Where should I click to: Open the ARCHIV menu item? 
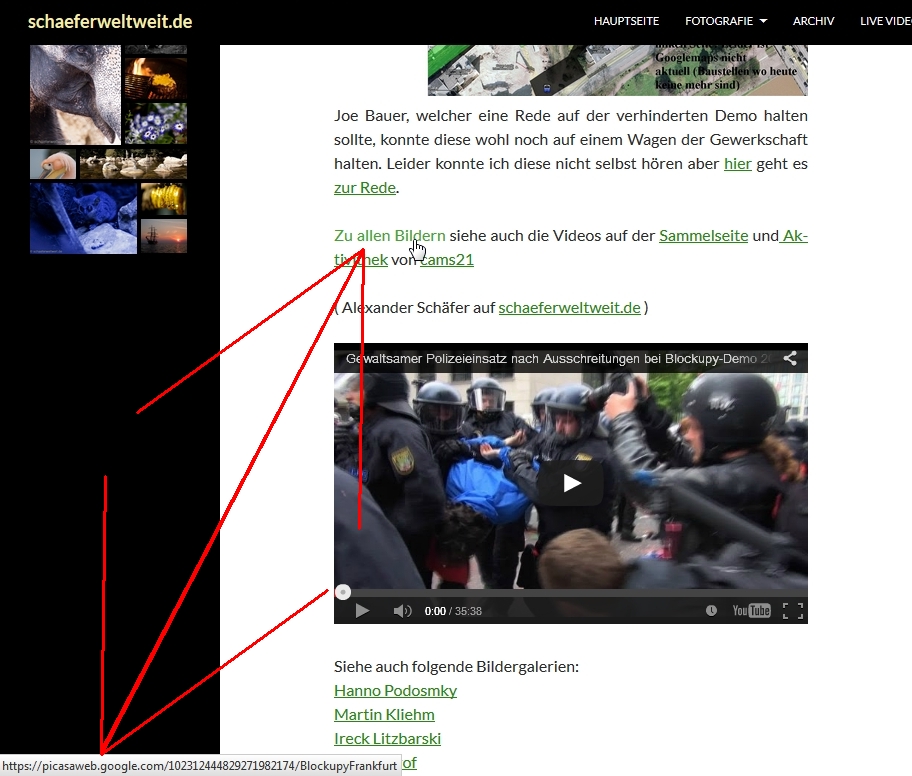coord(813,21)
